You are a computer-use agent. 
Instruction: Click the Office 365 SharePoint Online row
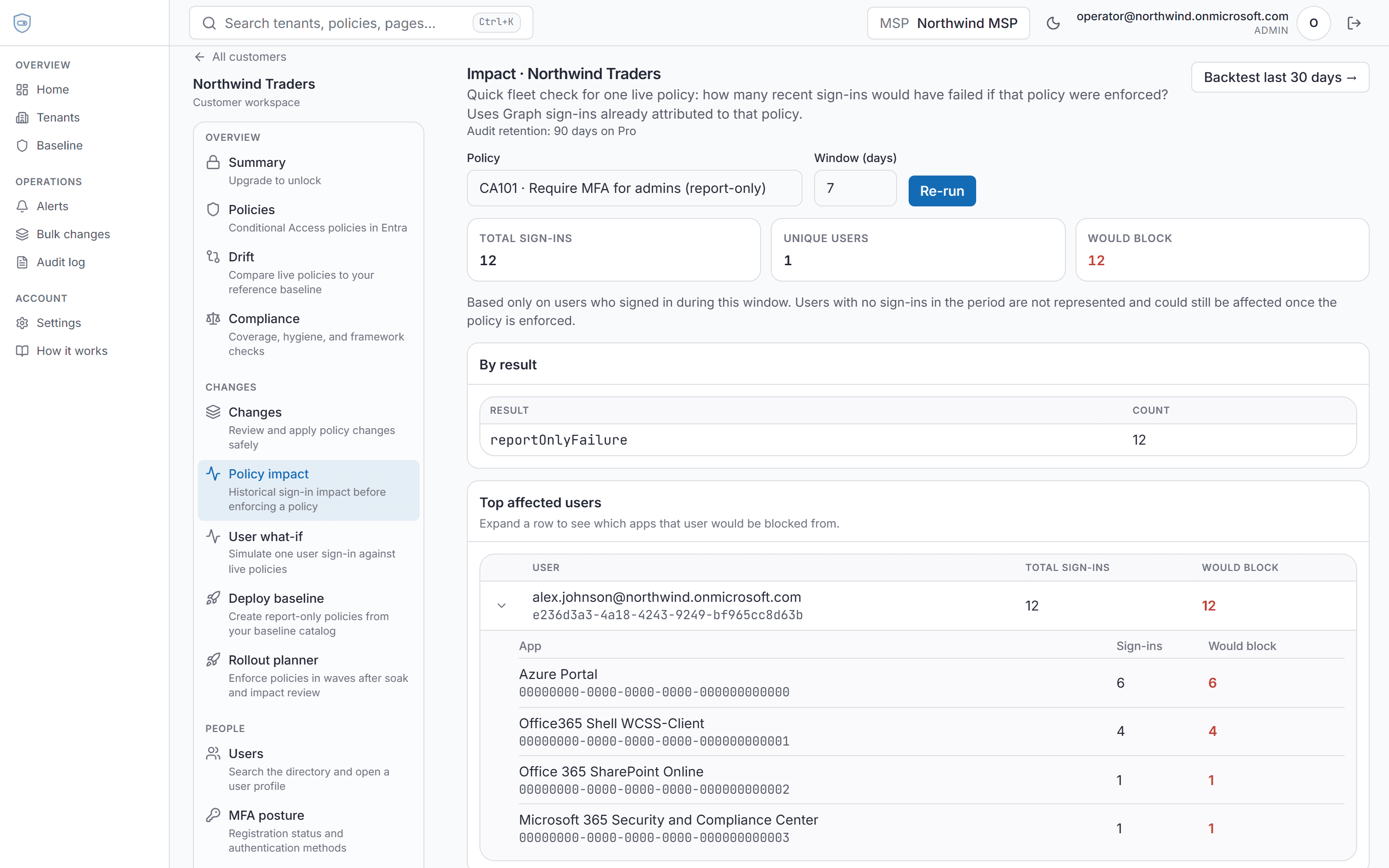pos(931,780)
